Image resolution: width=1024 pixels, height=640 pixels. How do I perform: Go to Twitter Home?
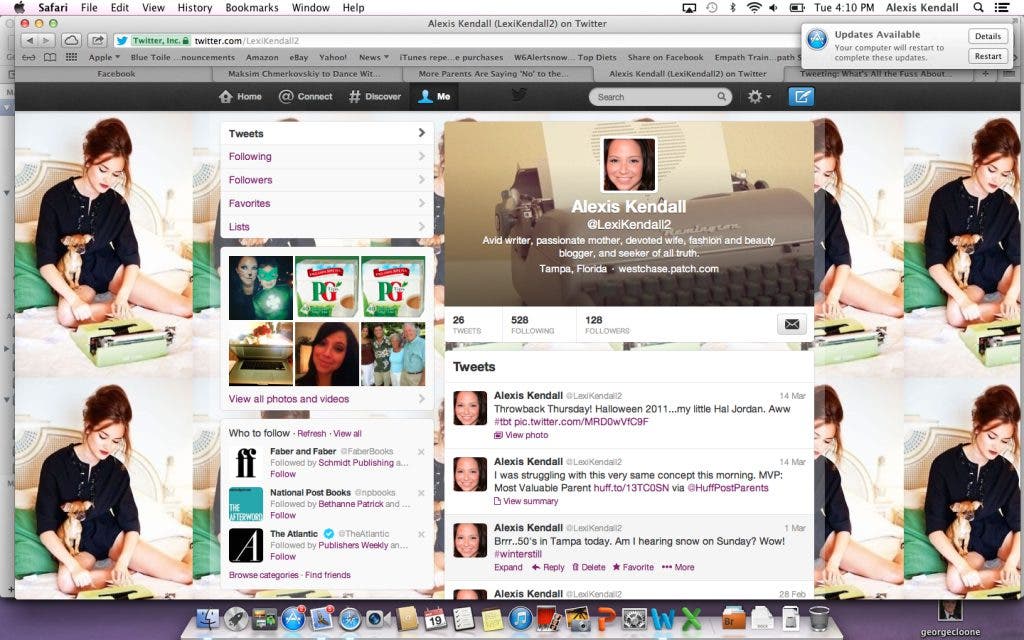pyautogui.click(x=240, y=97)
